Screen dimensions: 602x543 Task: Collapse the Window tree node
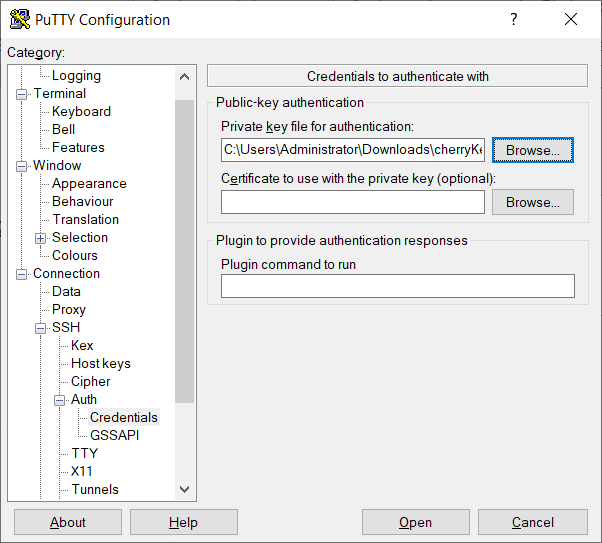coord(22,166)
